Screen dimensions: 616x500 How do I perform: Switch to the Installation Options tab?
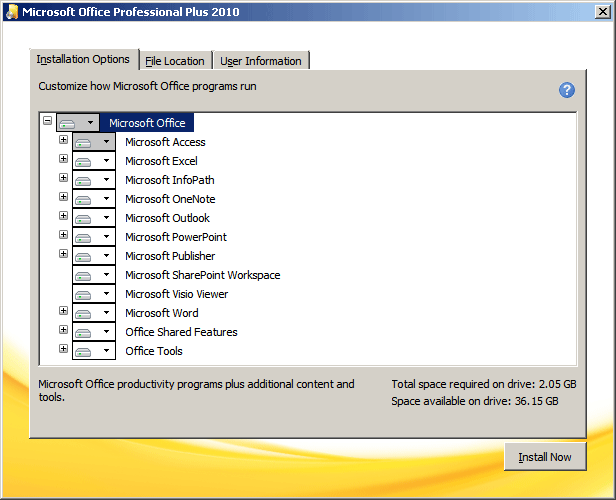coord(84,59)
